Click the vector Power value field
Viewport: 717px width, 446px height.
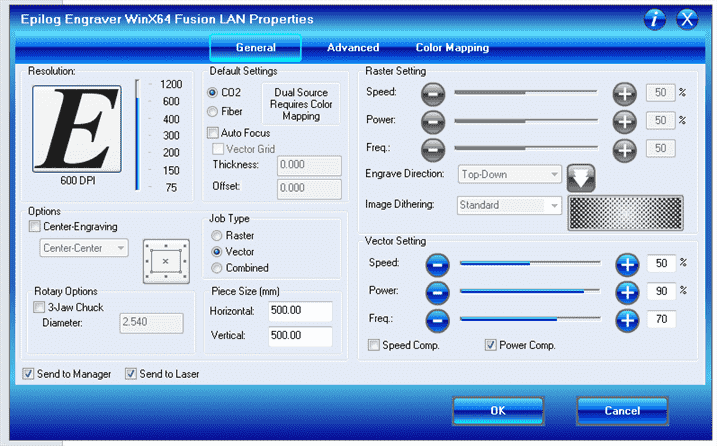point(661,291)
